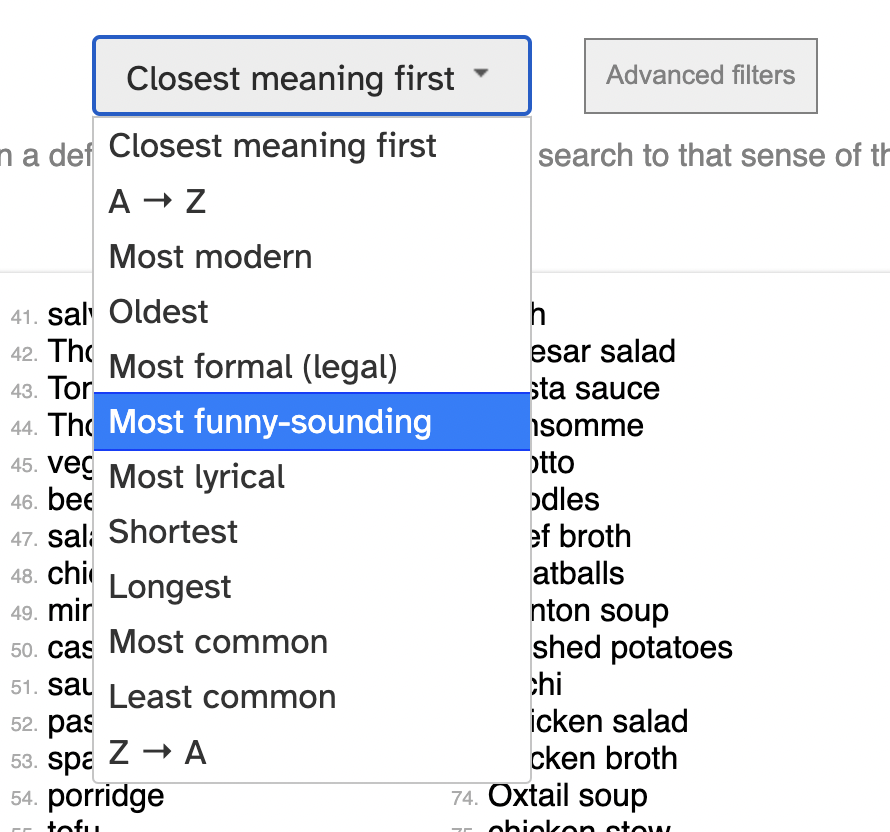
Task: Choose the A → Z sort option
Action: (158, 202)
